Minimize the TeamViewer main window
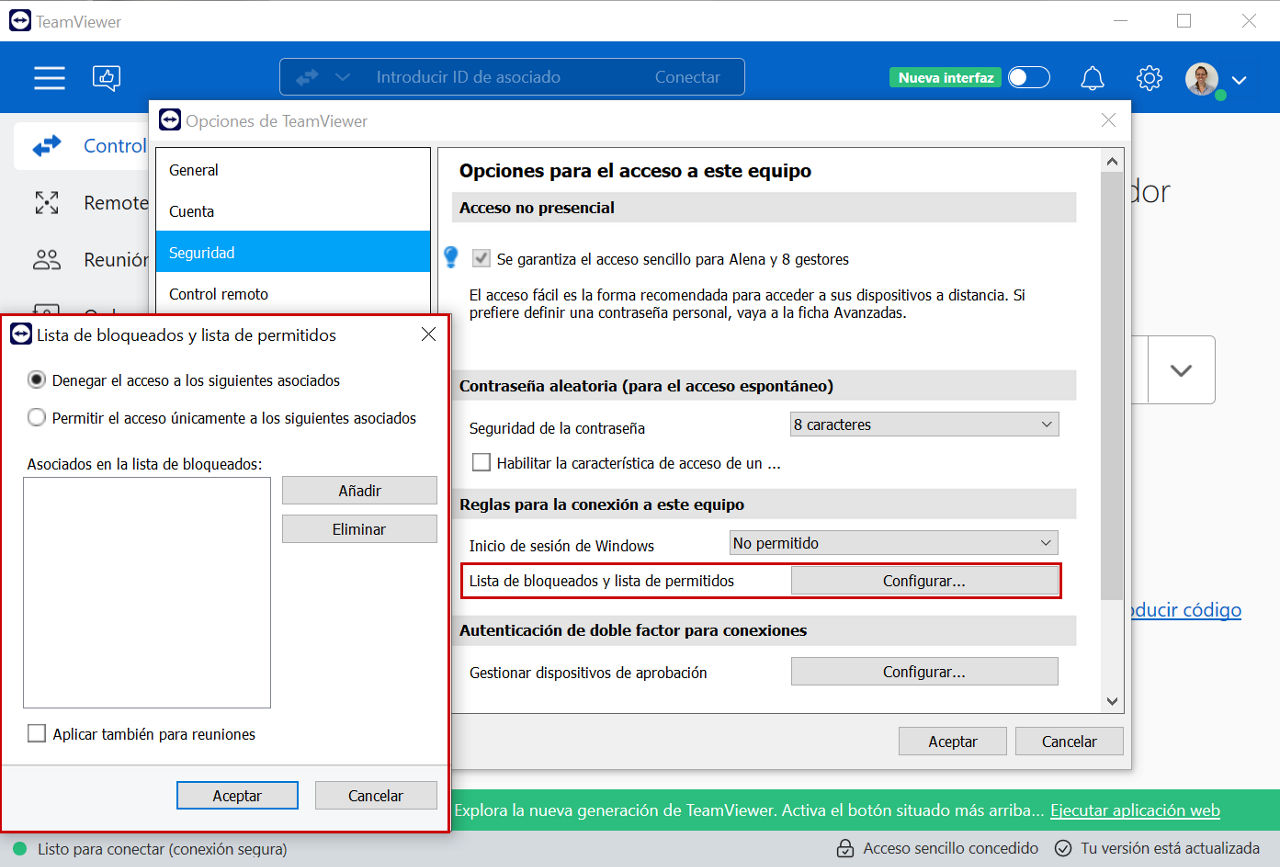 tap(1120, 21)
